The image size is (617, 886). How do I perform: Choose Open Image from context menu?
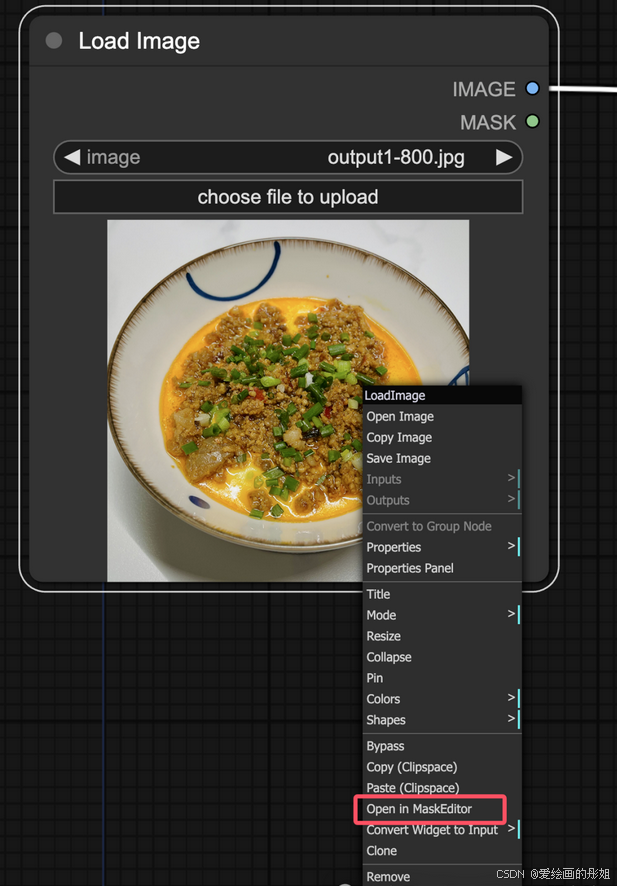[x=441, y=416]
